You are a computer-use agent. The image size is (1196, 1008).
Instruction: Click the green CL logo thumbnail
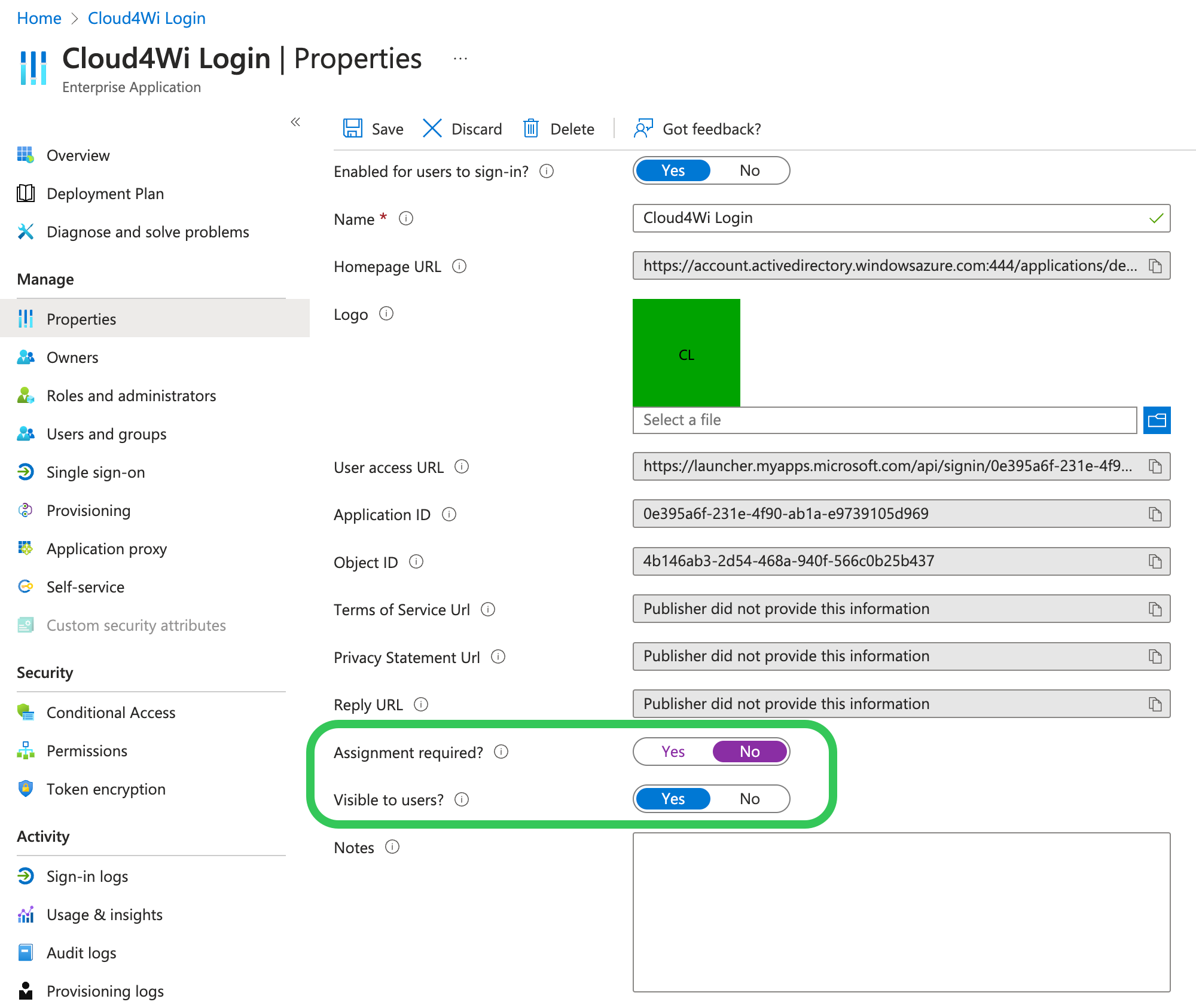(x=687, y=353)
